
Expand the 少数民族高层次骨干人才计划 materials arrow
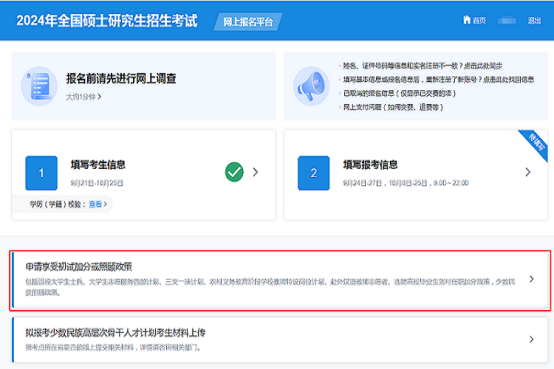pos(531,339)
